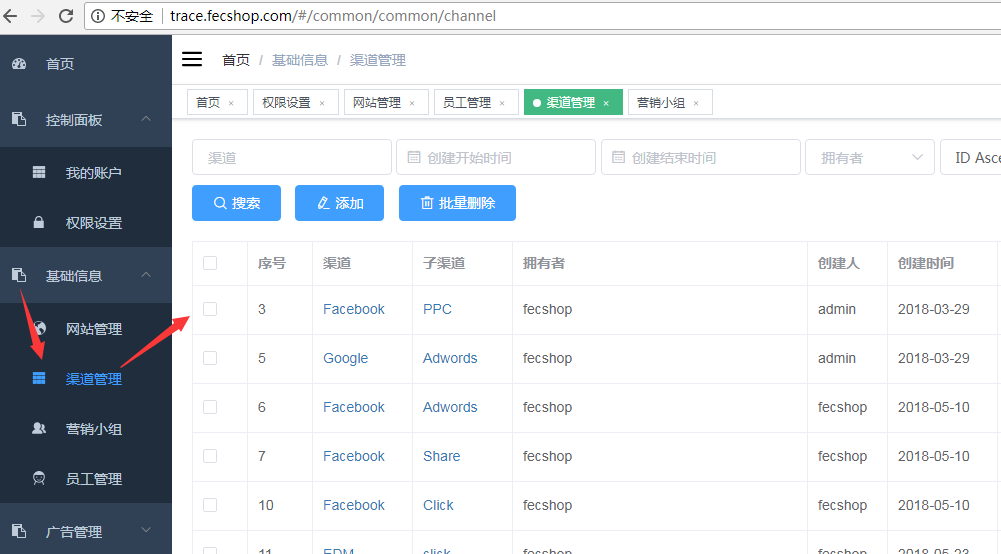1001x554 pixels.
Task: Open the ID Asc sort dropdown
Action: [x=971, y=157]
